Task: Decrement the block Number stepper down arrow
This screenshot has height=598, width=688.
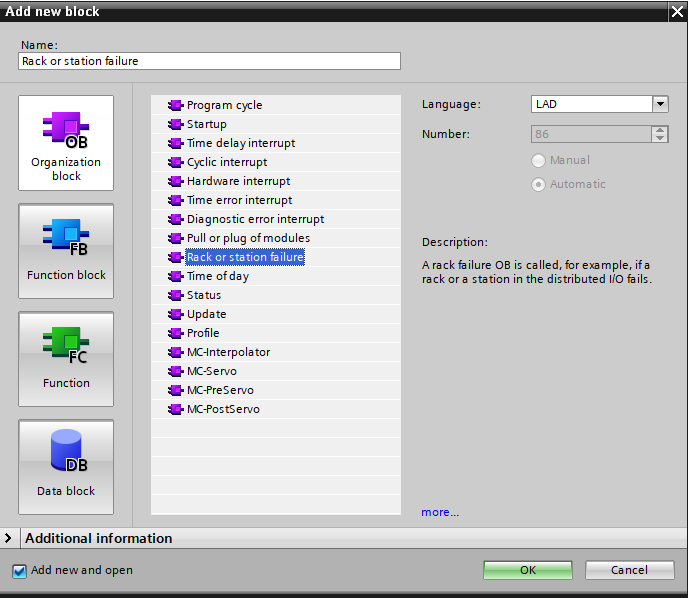Action: (660, 138)
